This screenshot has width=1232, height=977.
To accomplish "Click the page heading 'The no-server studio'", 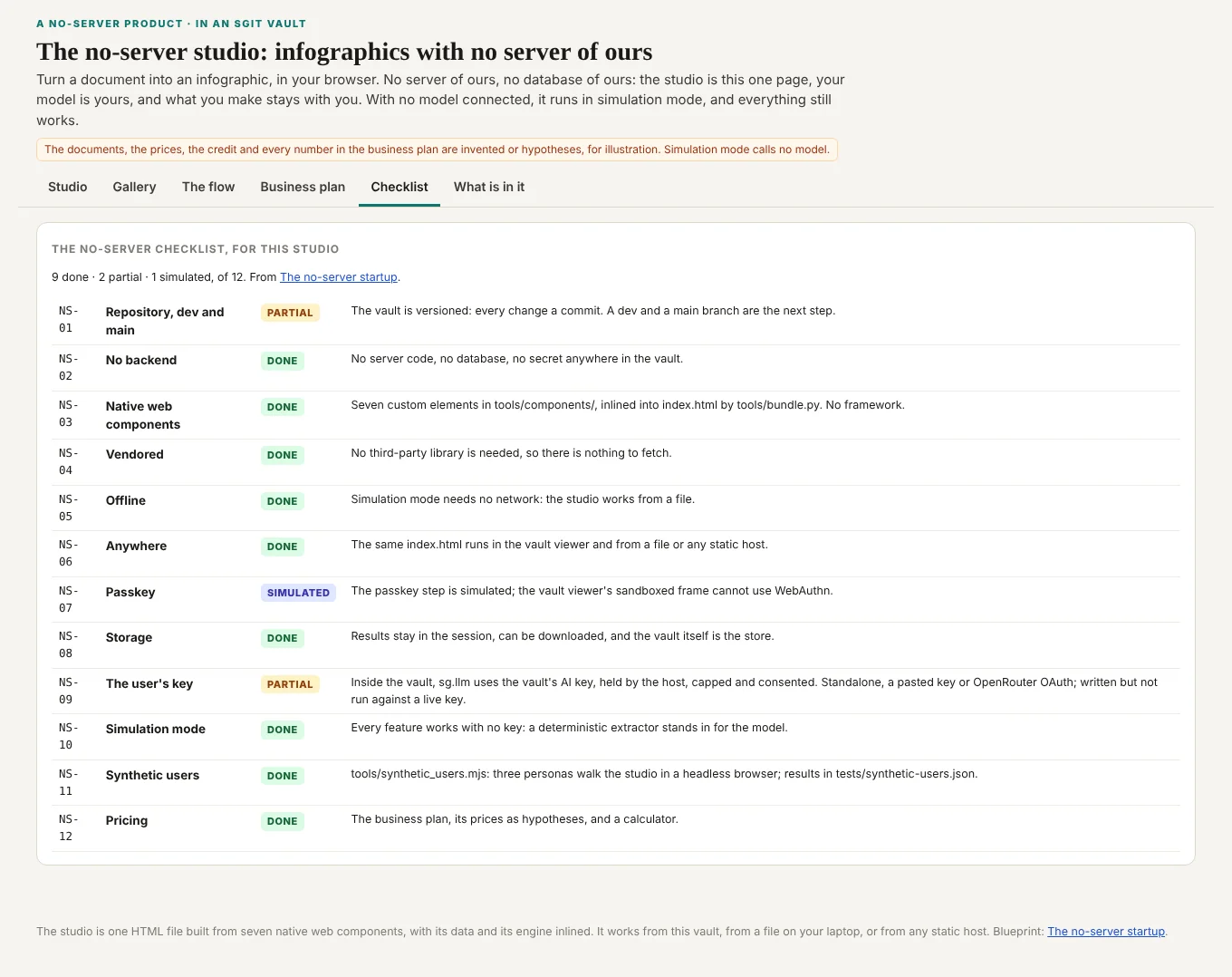I will (x=344, y=52).
